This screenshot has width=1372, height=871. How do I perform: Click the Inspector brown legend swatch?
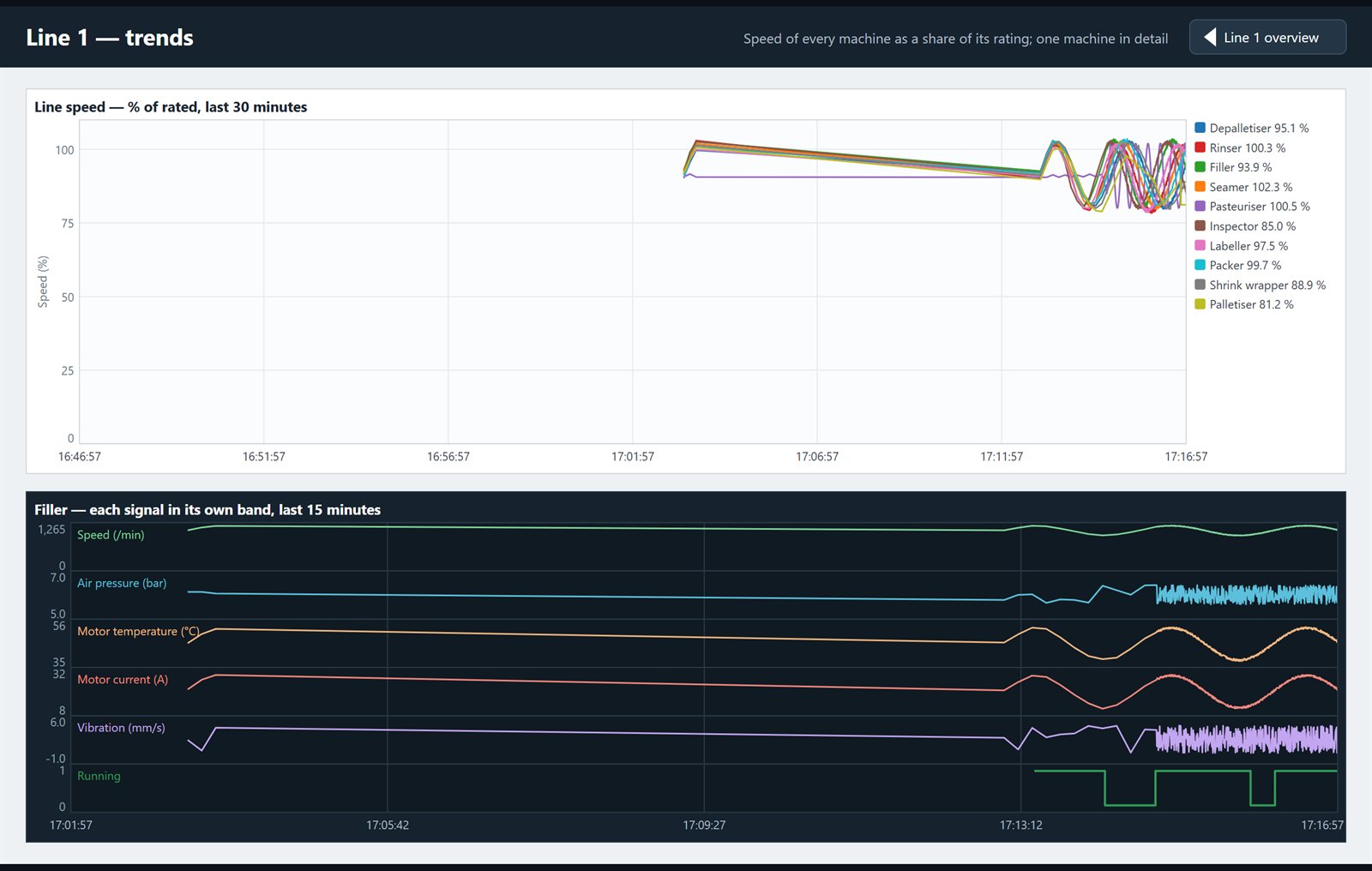tap(1200, 225)
